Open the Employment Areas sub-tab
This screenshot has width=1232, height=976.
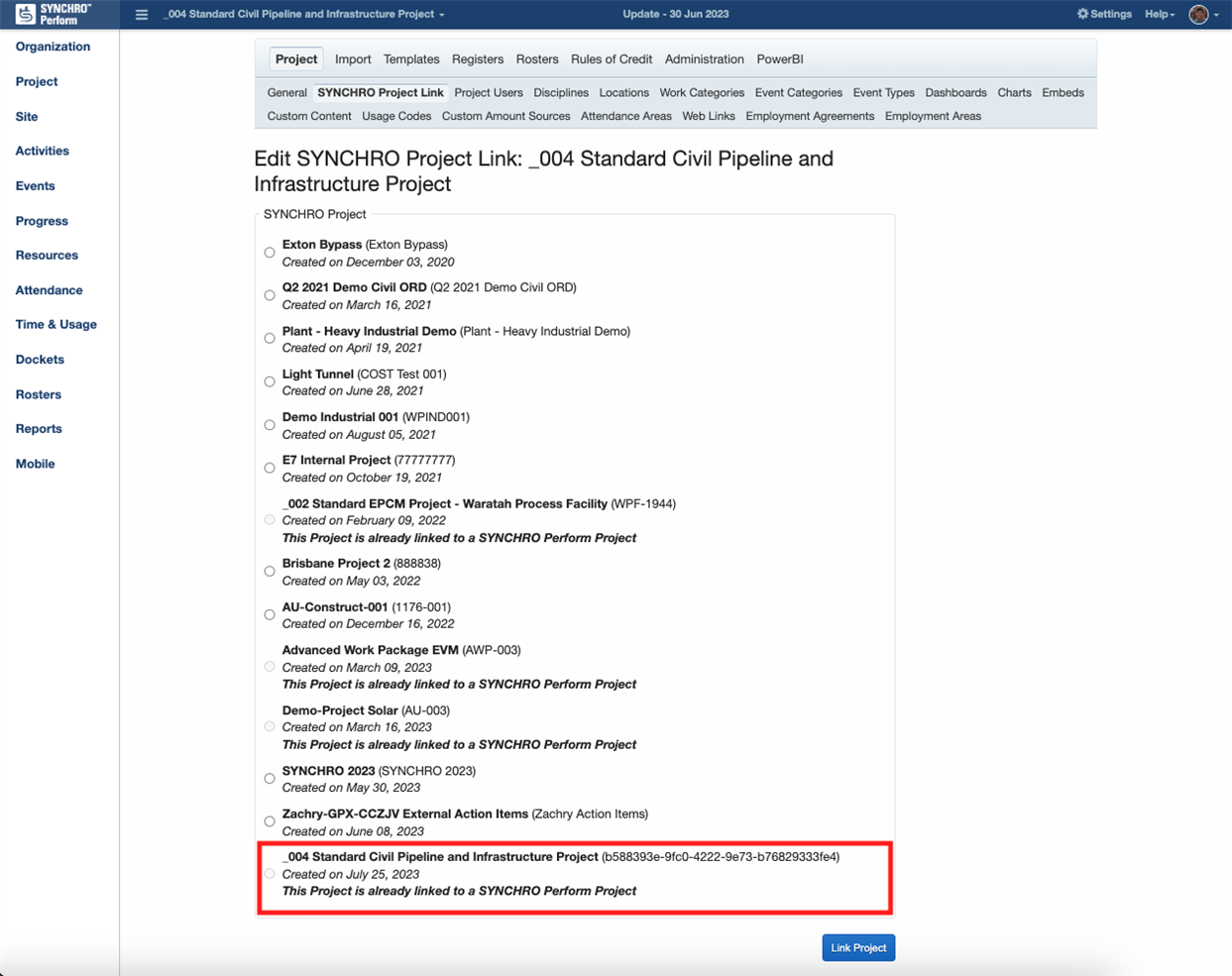coord(933,117)
